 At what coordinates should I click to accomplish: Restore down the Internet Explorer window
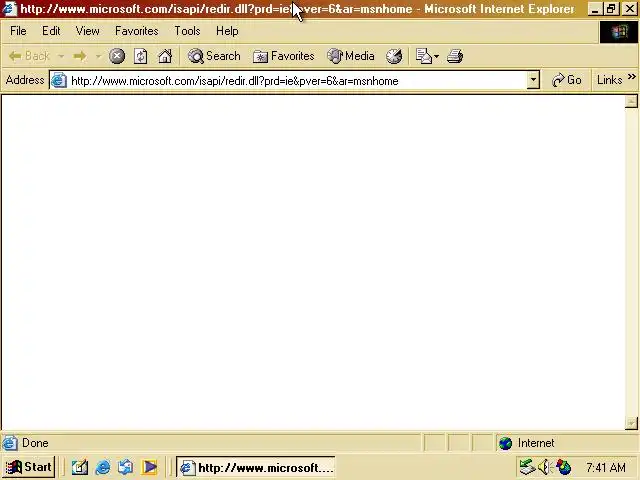[x=611, y=9]
